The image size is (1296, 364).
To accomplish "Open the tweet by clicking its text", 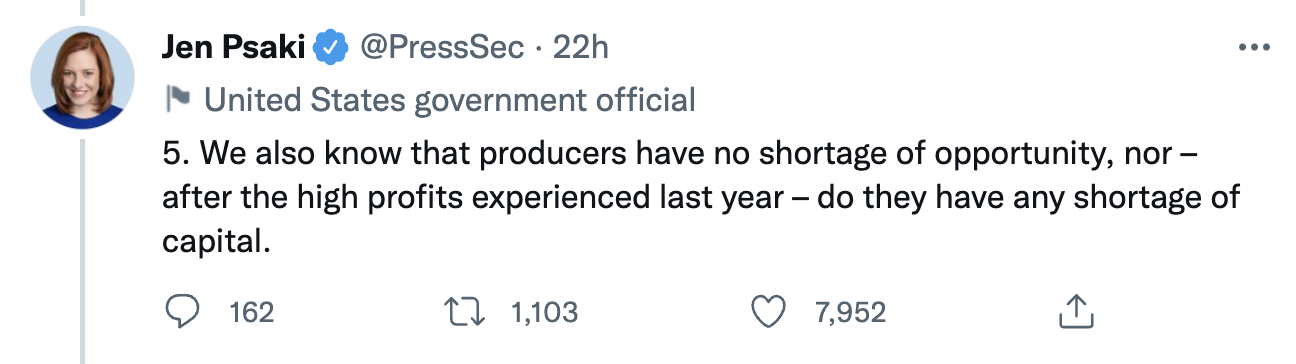I will click(700, 197).
